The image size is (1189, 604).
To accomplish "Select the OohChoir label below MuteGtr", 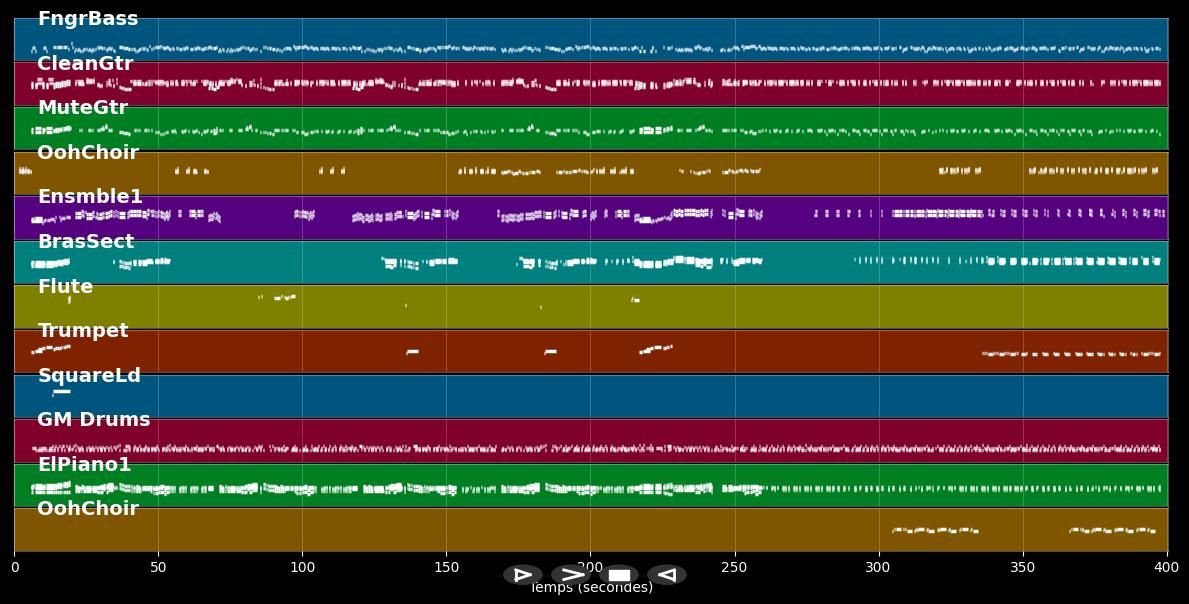I will [x=88, y=152].
